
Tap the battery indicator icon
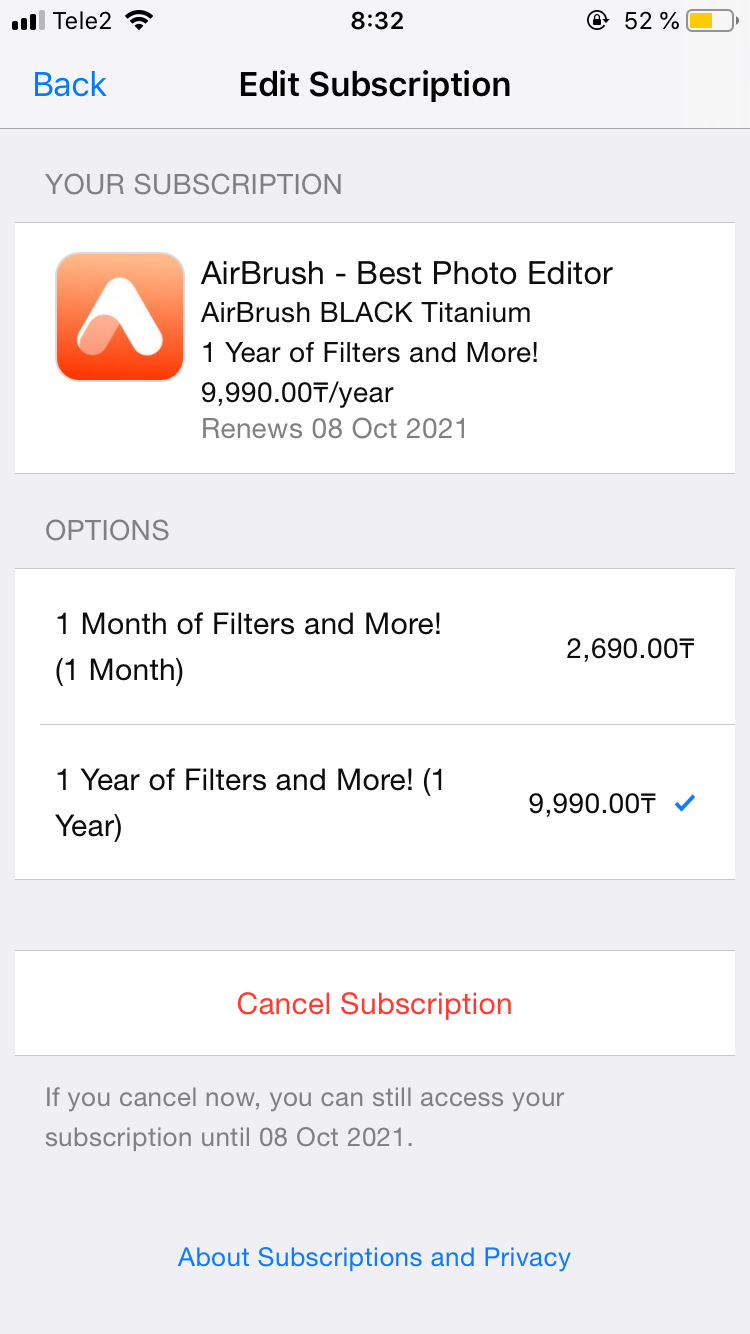pyautogui.click(x=711, y=21)
